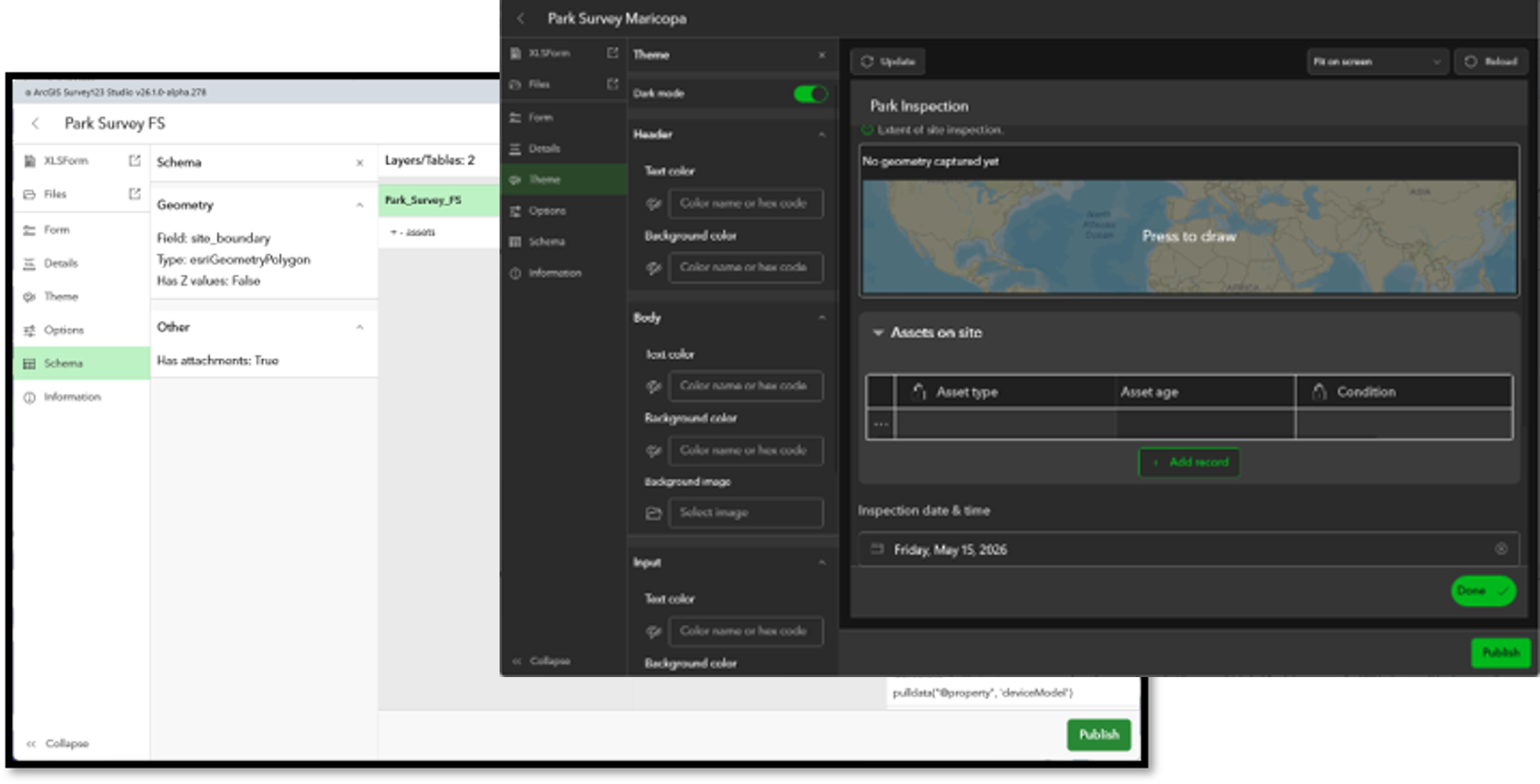Pick Input text color with palette icon
Image resolution: width=1540 pixels, height=784 pixels.
[653, 631]
